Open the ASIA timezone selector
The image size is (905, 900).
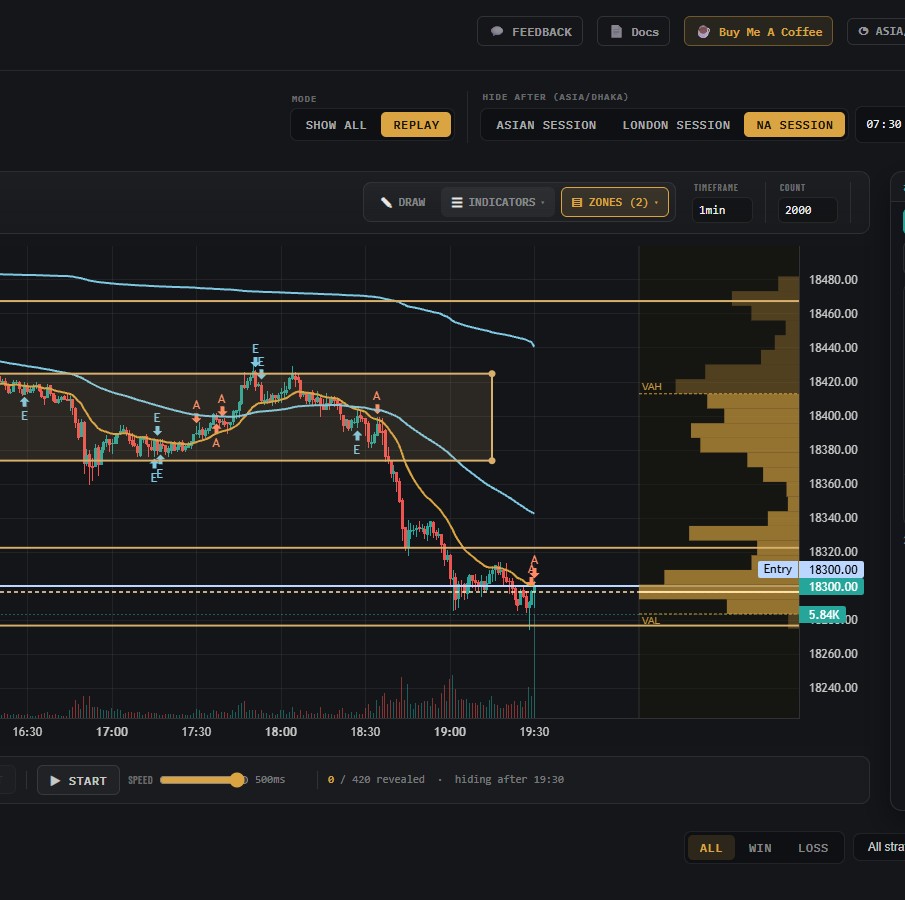[x=876, y=32]
